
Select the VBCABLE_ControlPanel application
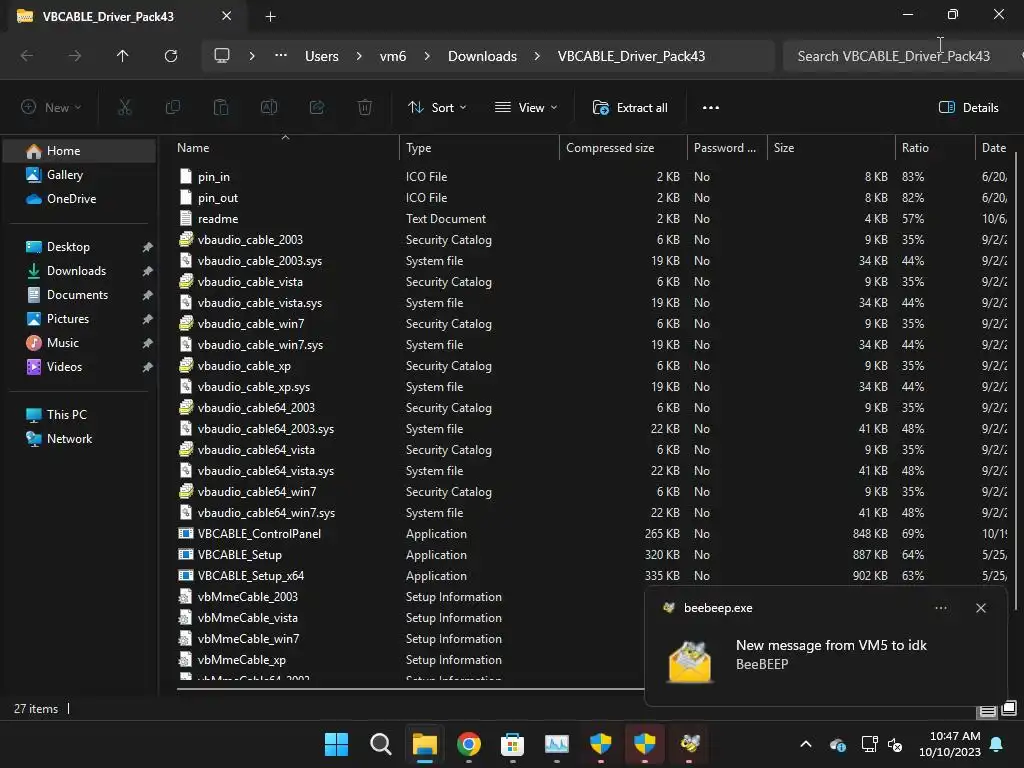[259, 534]
